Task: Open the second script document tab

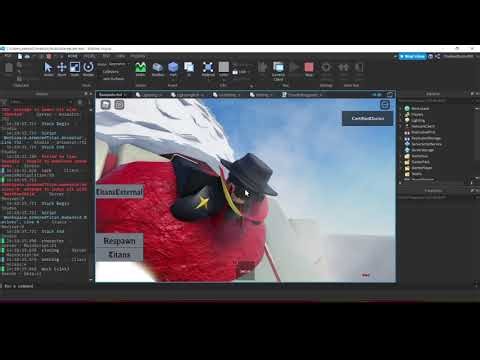Action: click(188, 95)
